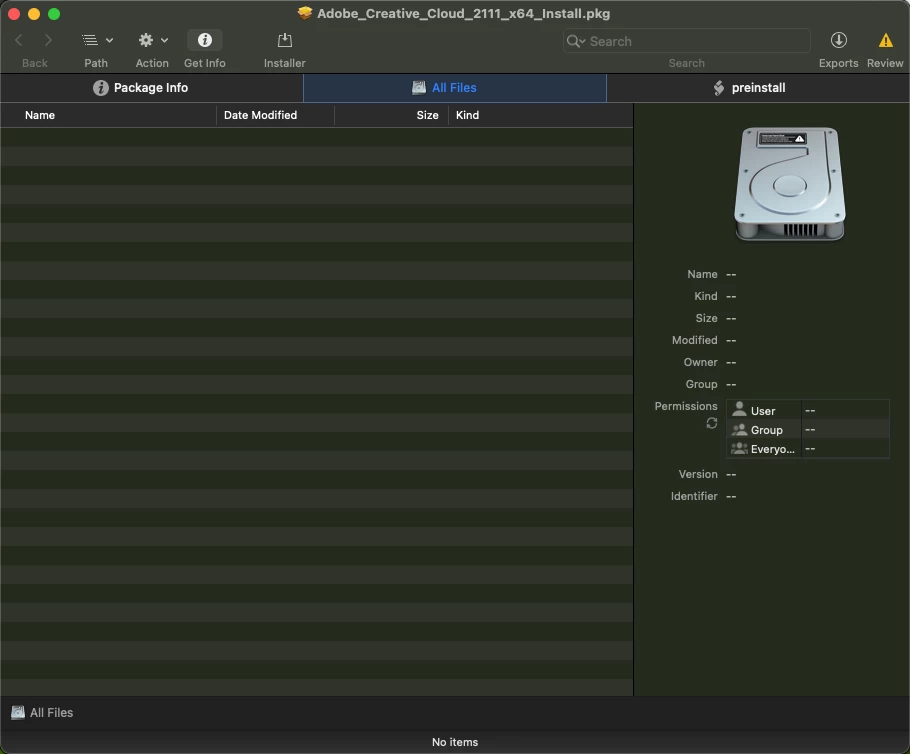
Task: Open the package in Installer
Action: 284,40
